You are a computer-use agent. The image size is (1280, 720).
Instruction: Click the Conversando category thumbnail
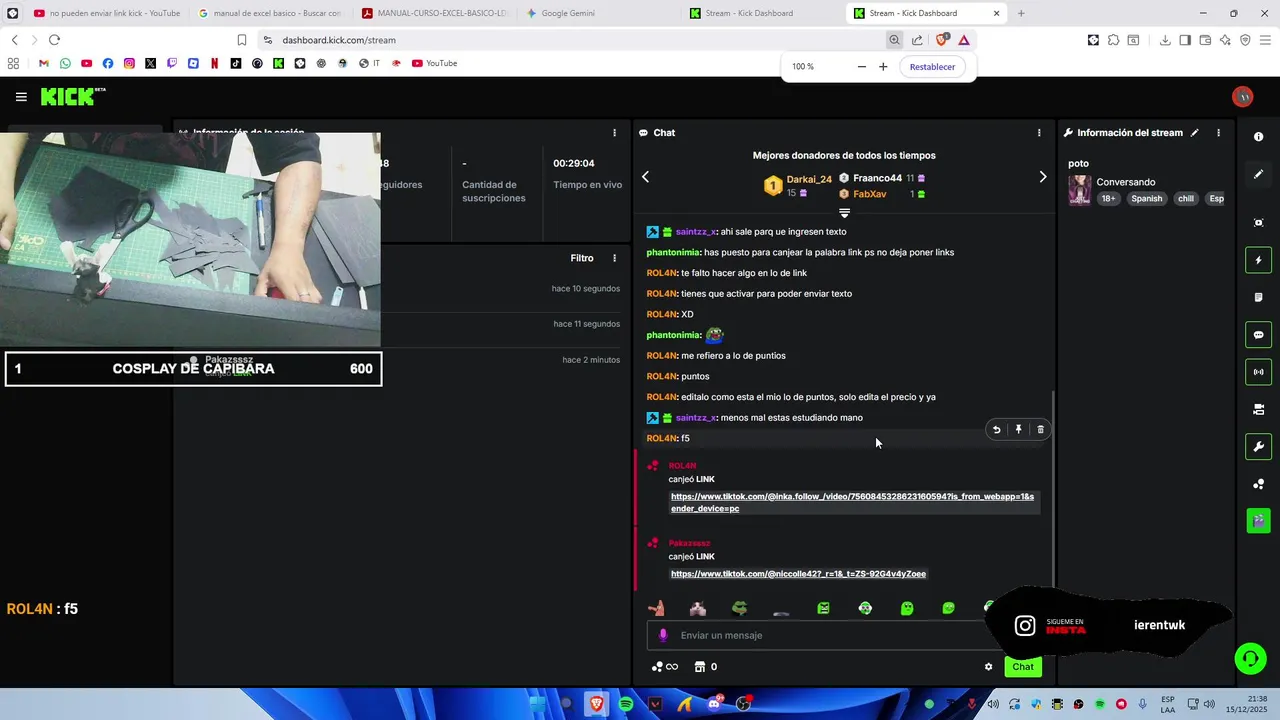1080,190
